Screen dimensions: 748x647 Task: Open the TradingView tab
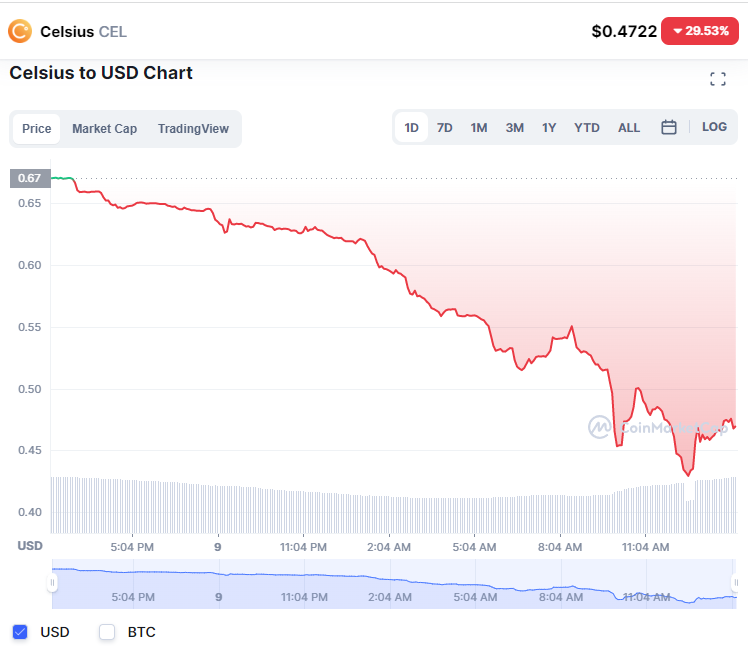[193, 129]
